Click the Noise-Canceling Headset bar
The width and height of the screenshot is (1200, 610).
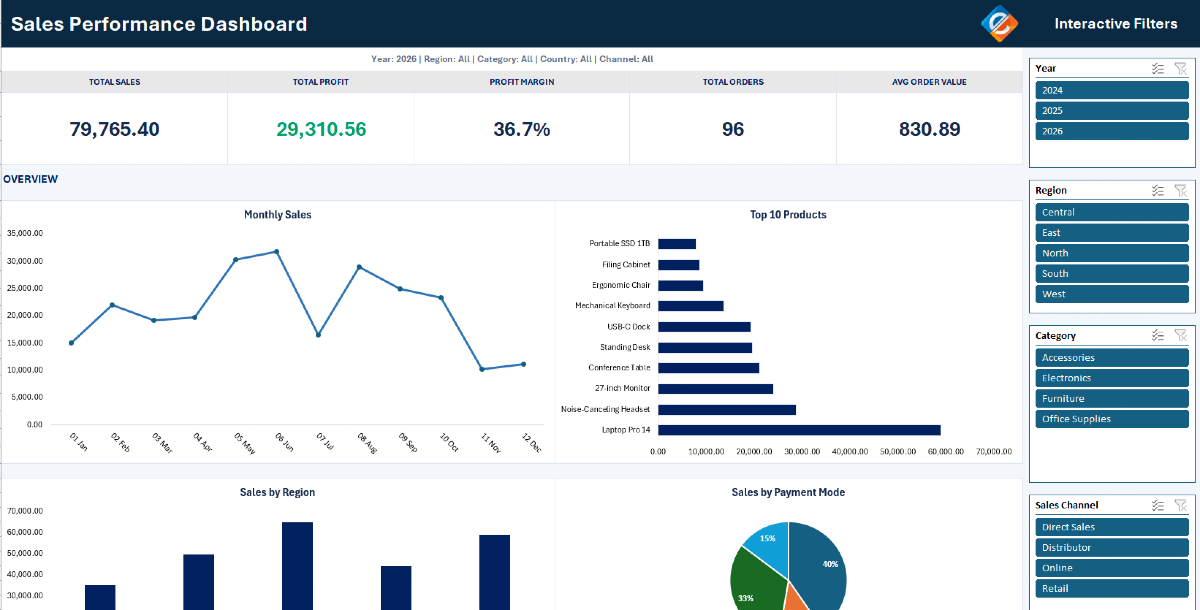point(727,409)
